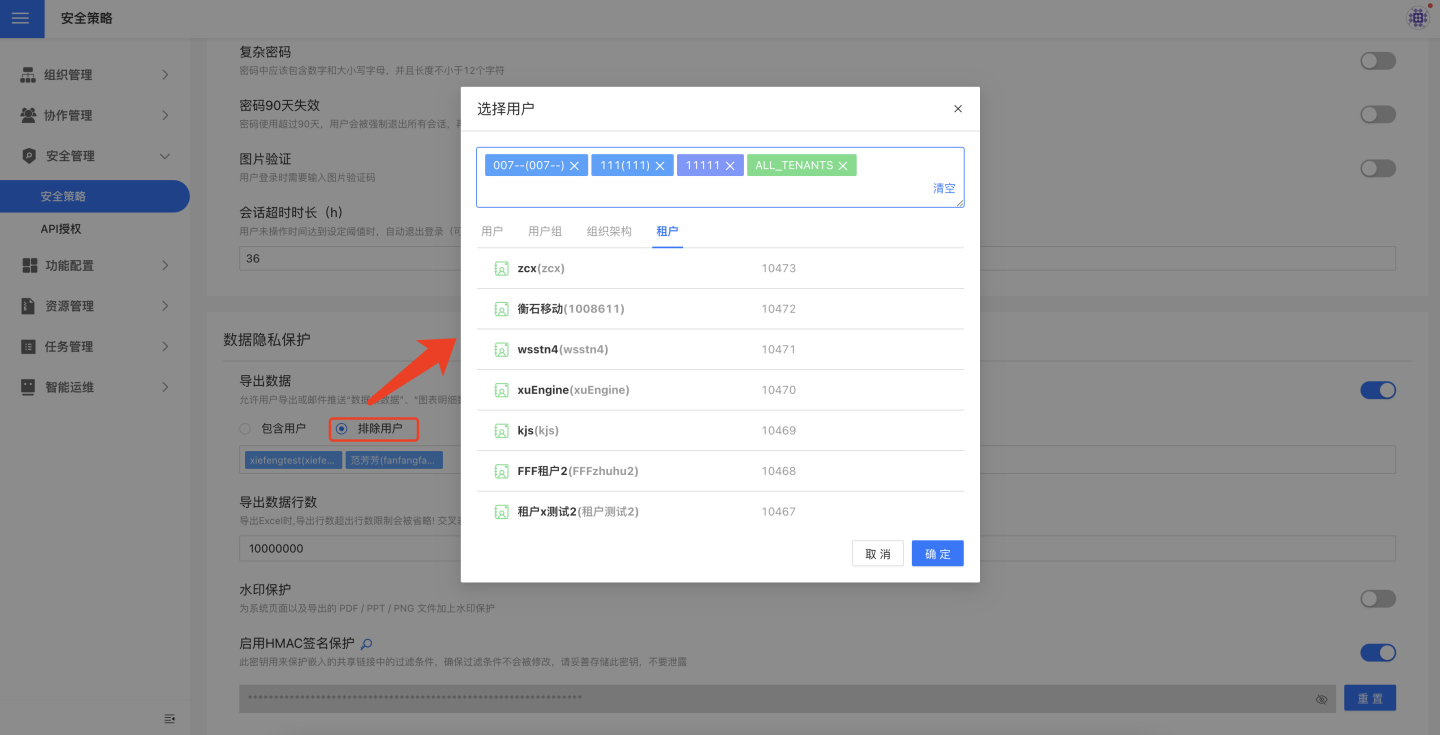Click the 确定 button
Screen dimensions: 1440x735
pos(937,554)
